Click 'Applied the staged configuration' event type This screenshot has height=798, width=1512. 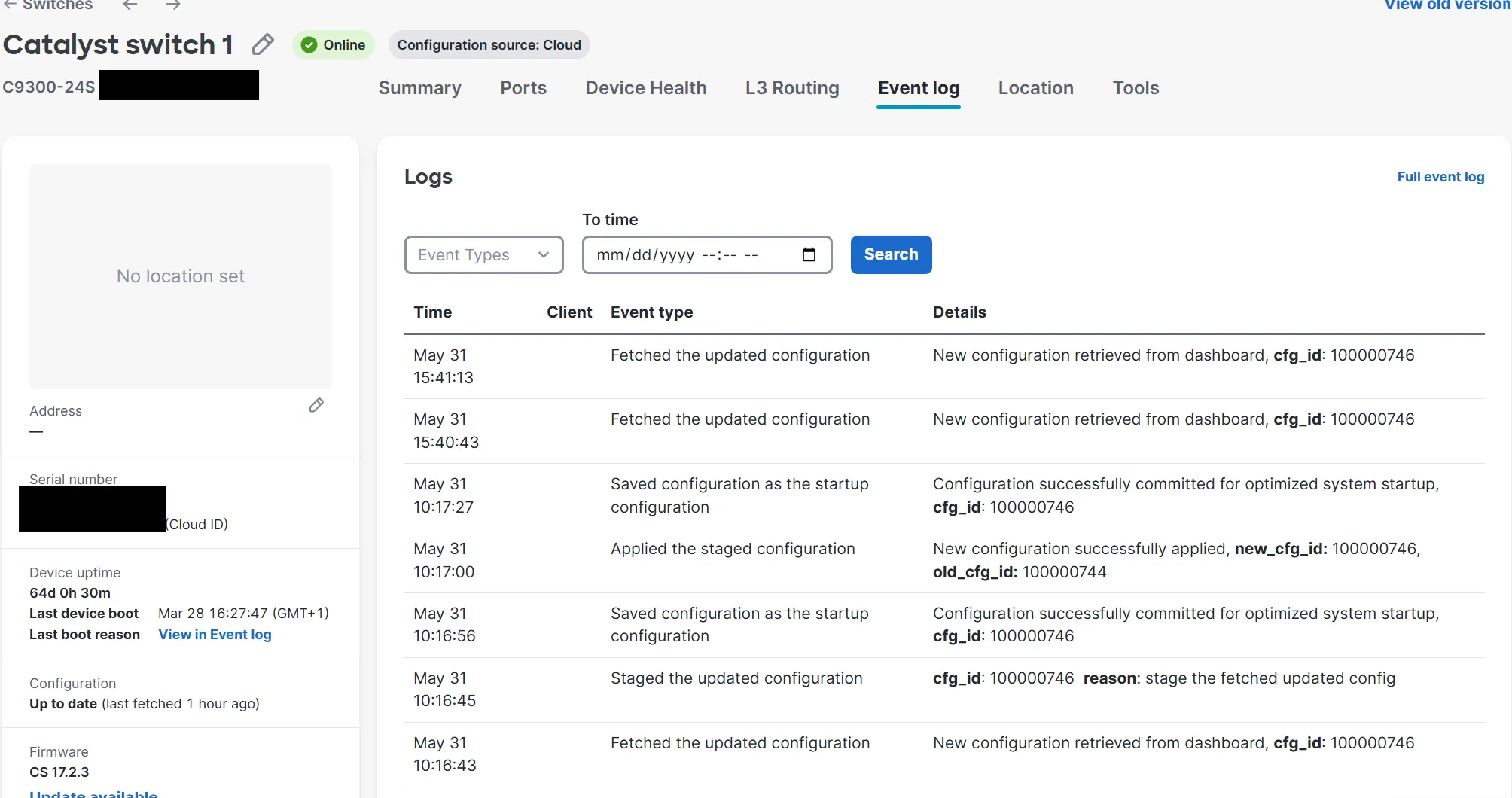tap(733, 549)
